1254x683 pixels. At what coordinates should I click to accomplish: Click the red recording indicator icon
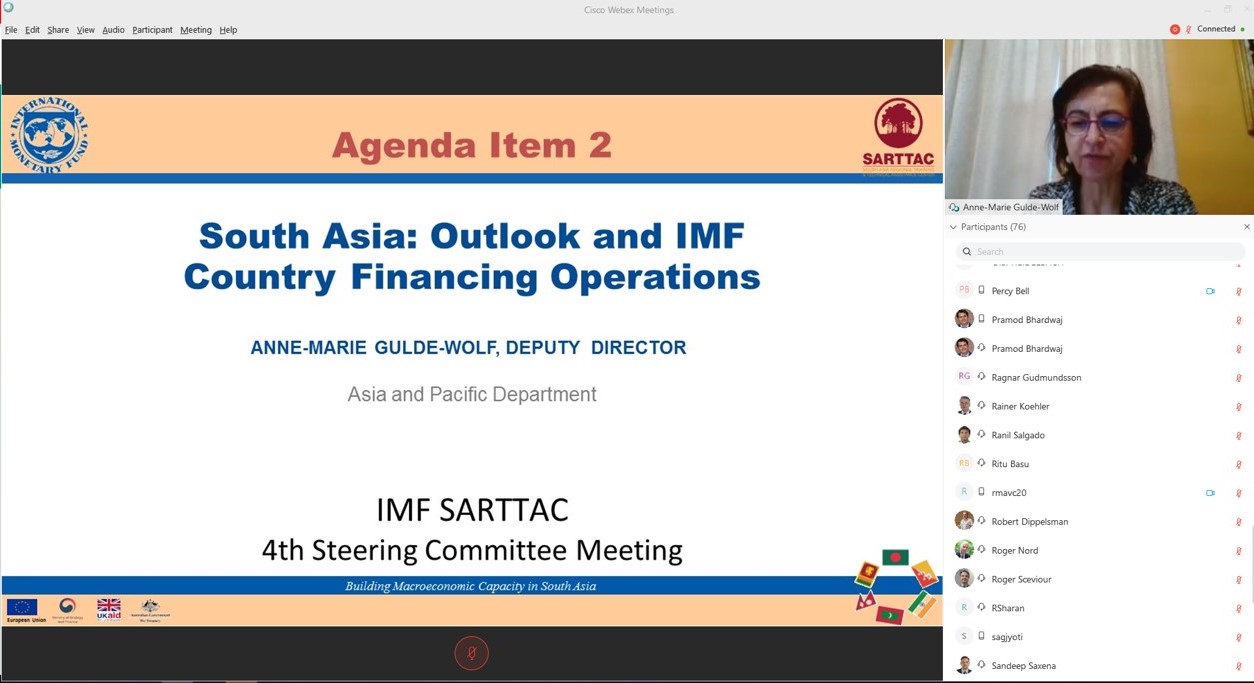[1175, 29]
